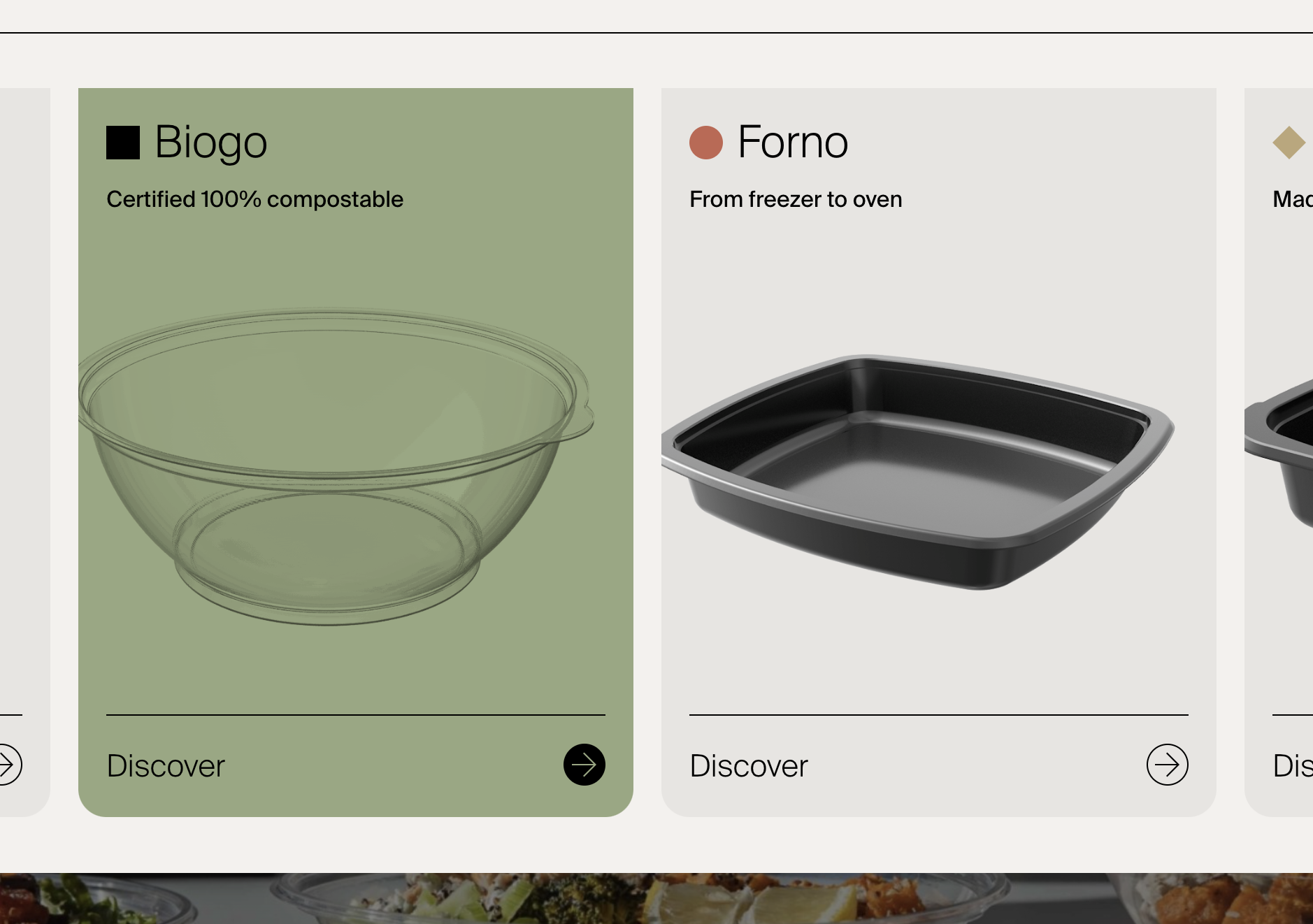Image resolution: width=1313 pixels, height=924 pixels.
Task: Click the cut-off Discover text on right card
Action: point(1292,766)
